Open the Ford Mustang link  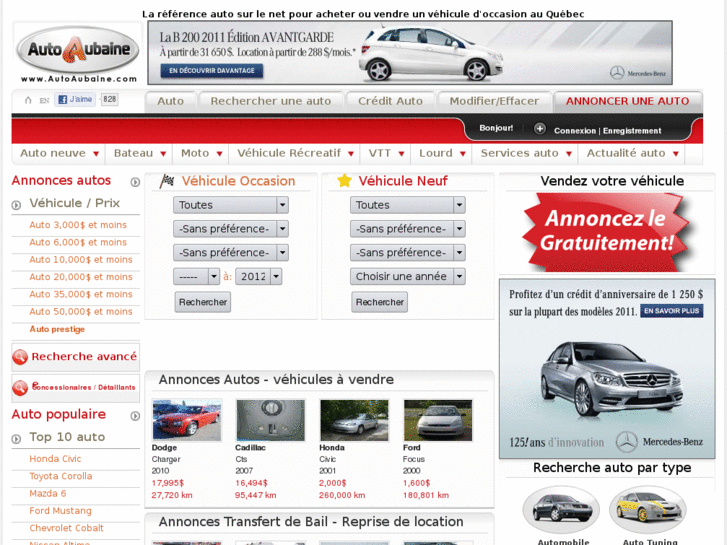coord(60,511)
